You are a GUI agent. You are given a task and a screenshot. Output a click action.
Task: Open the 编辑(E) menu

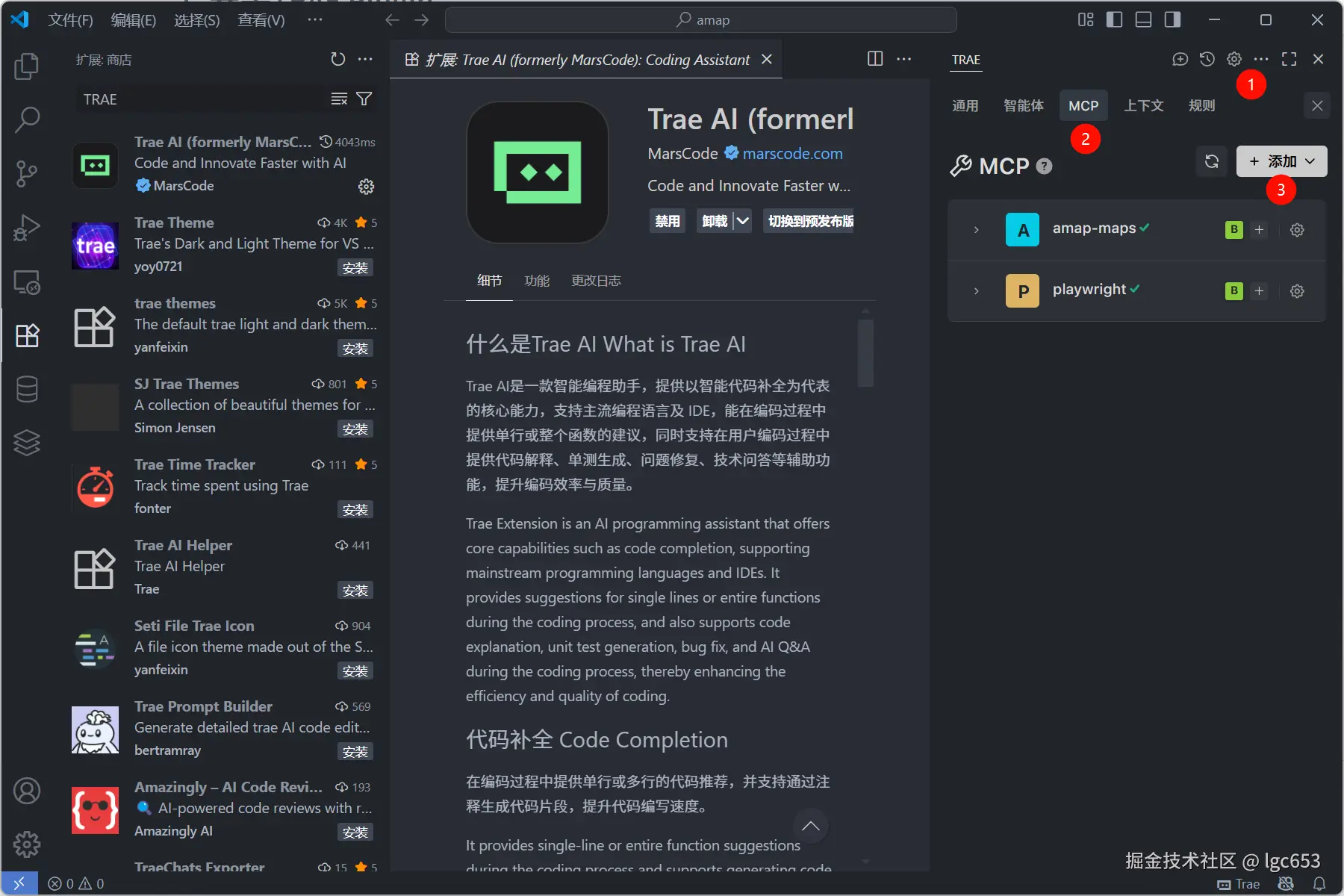134,20
